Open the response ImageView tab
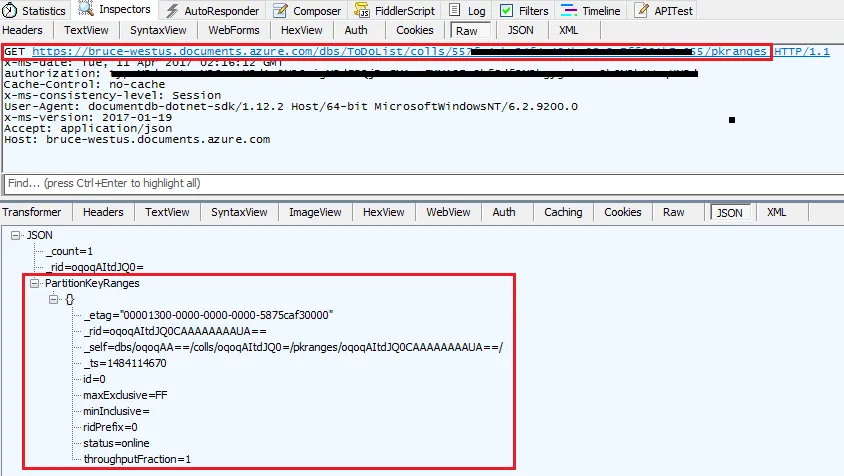 click(315, 212)
